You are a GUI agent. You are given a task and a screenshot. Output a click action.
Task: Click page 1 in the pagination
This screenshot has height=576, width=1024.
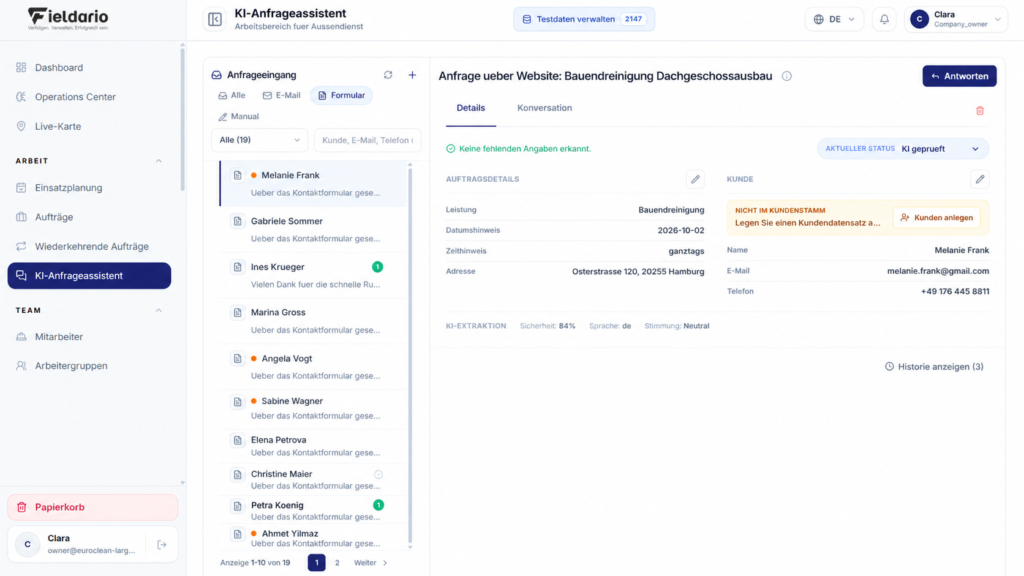(x=317, y=563)
